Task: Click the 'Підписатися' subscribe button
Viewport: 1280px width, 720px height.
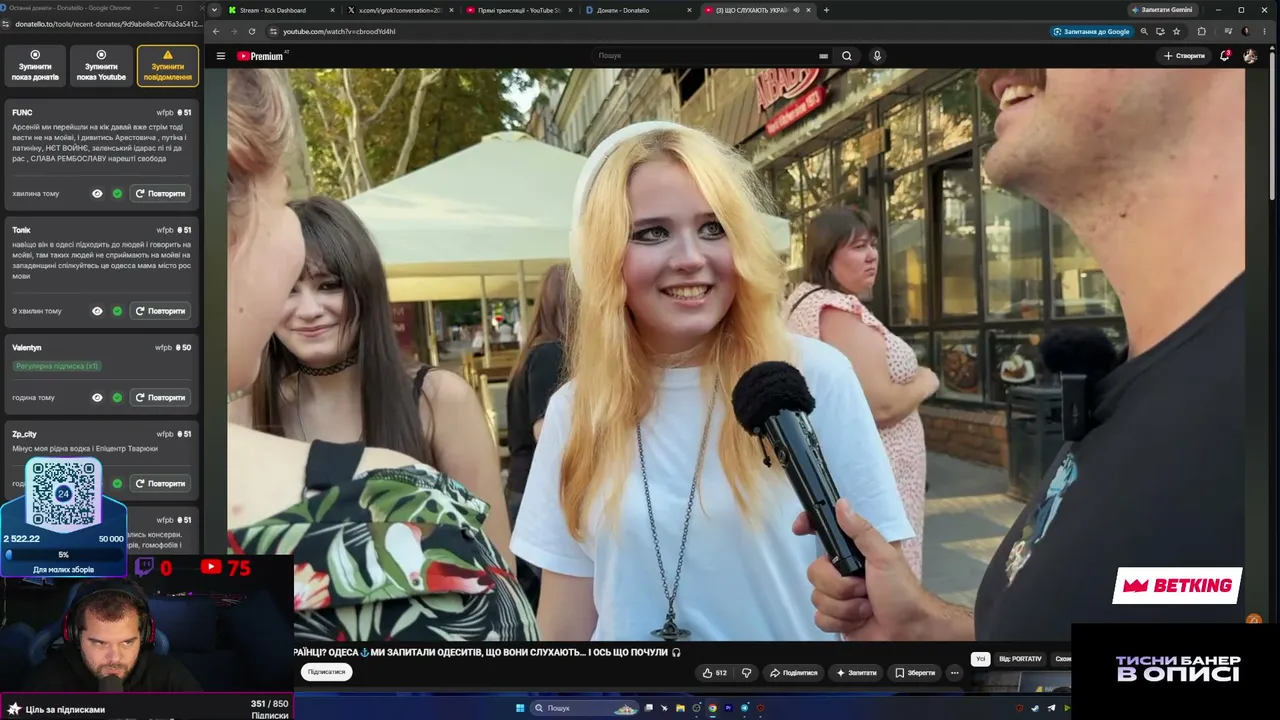Action: pos(326,672)
